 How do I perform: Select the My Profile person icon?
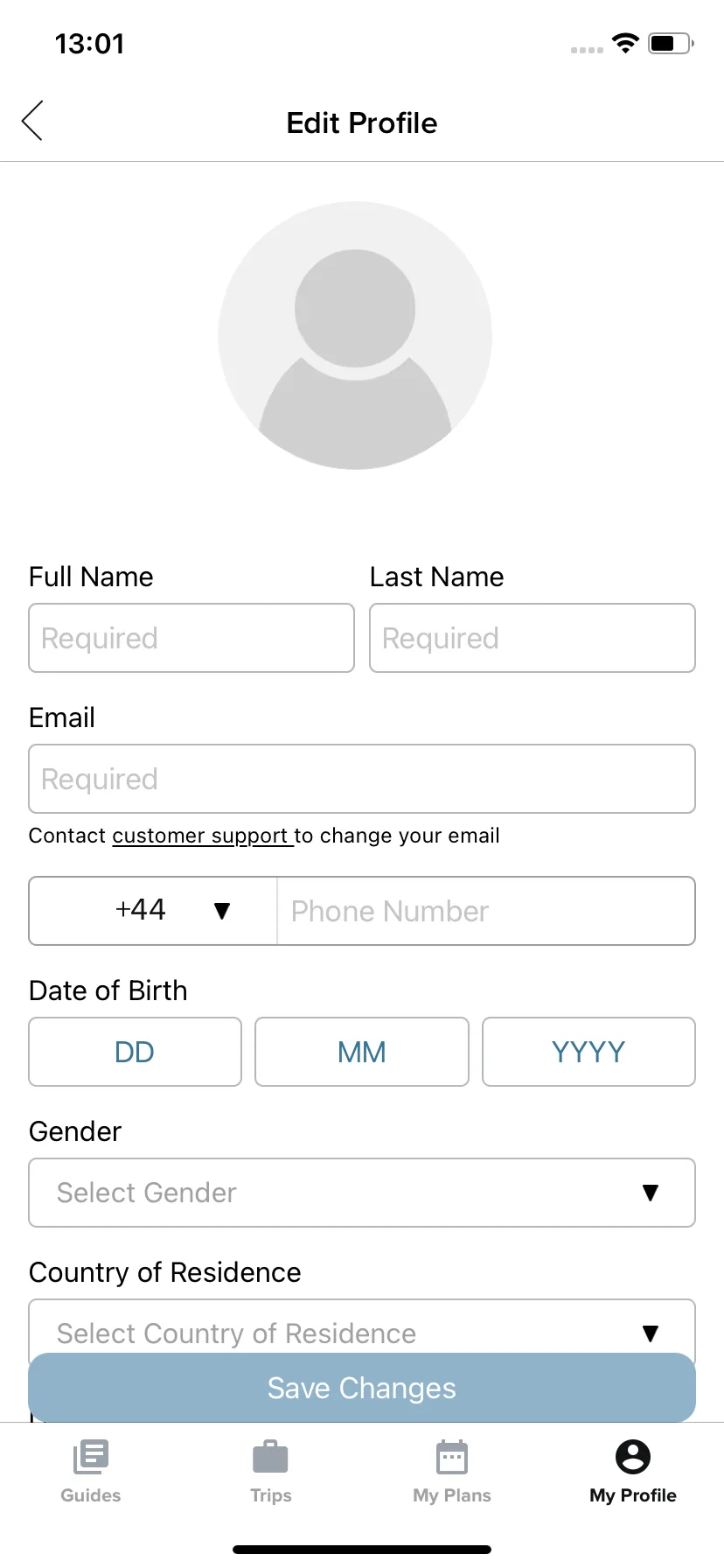pyautogui.click(x=633, y=1457)
